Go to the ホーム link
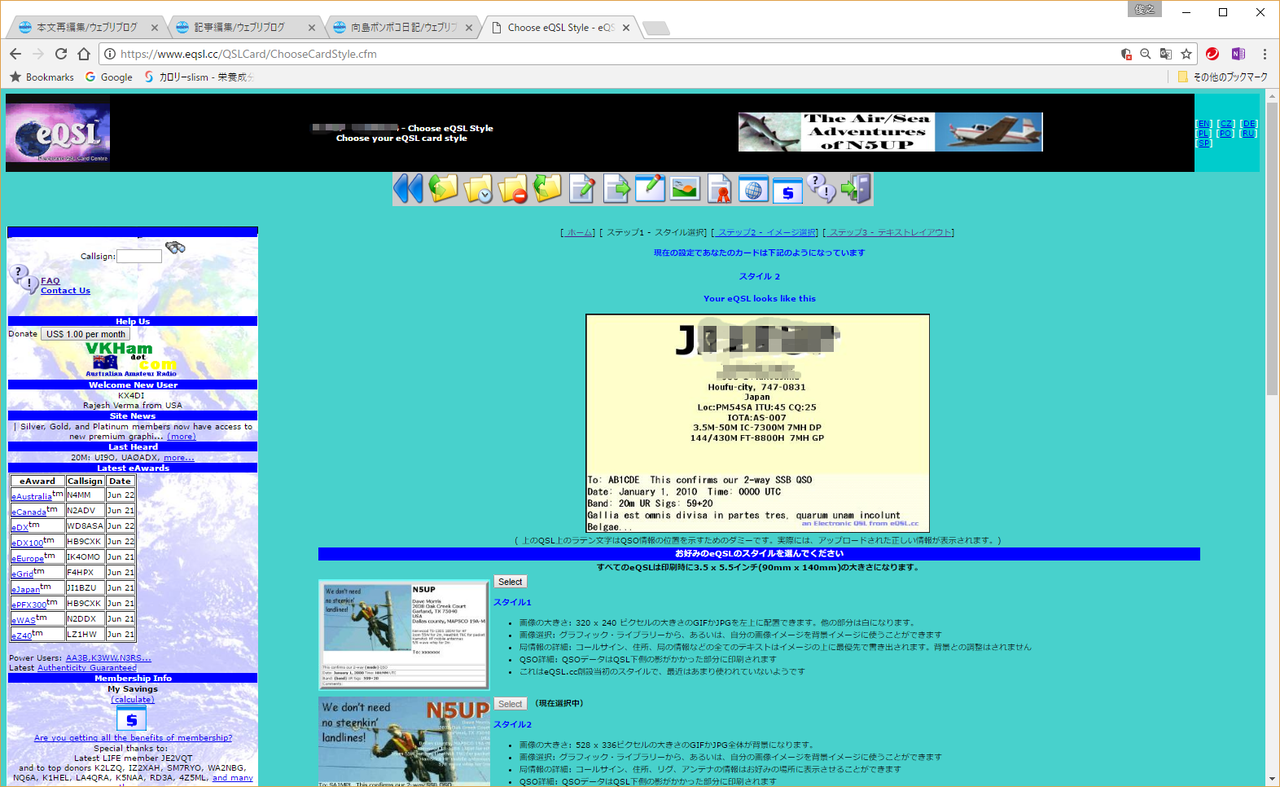The height and width of the screenshot is (787, 1280). point(578,232)
